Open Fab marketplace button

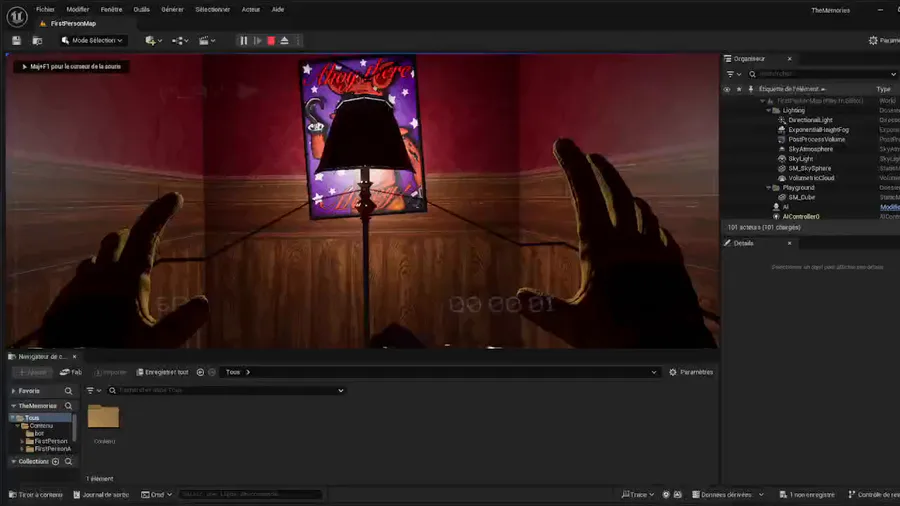pyautogui.click(x=71, y=372)
